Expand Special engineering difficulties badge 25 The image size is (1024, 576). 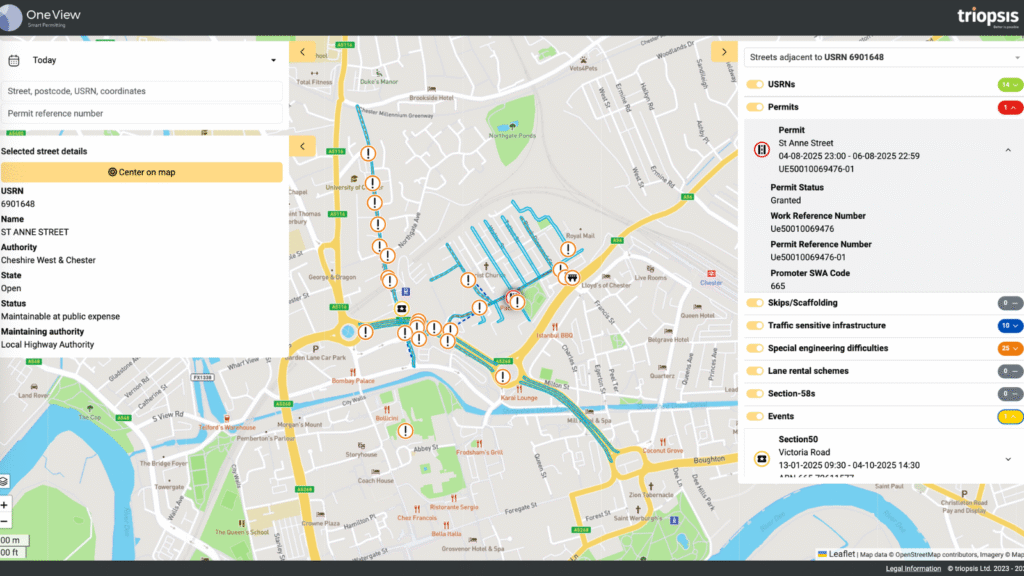1010,348
